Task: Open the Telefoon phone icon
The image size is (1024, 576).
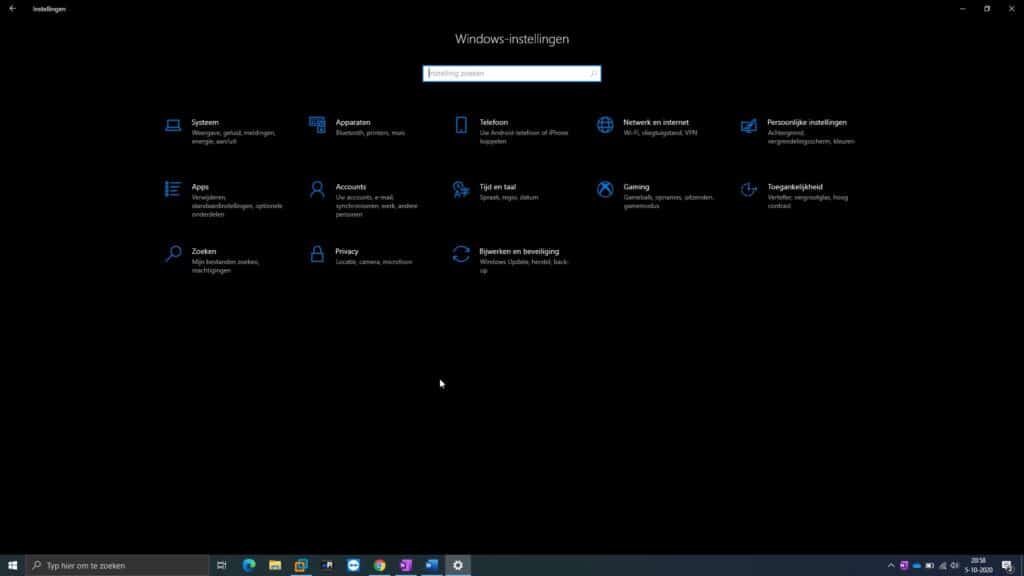Action: tap(461, 125)
